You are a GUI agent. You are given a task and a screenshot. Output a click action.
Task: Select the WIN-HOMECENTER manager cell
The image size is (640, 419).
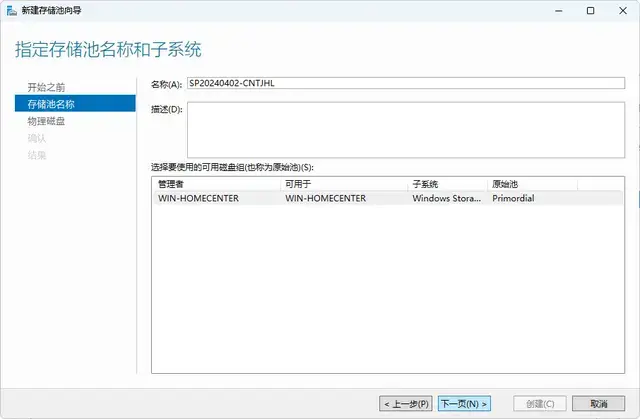(198, 198)
